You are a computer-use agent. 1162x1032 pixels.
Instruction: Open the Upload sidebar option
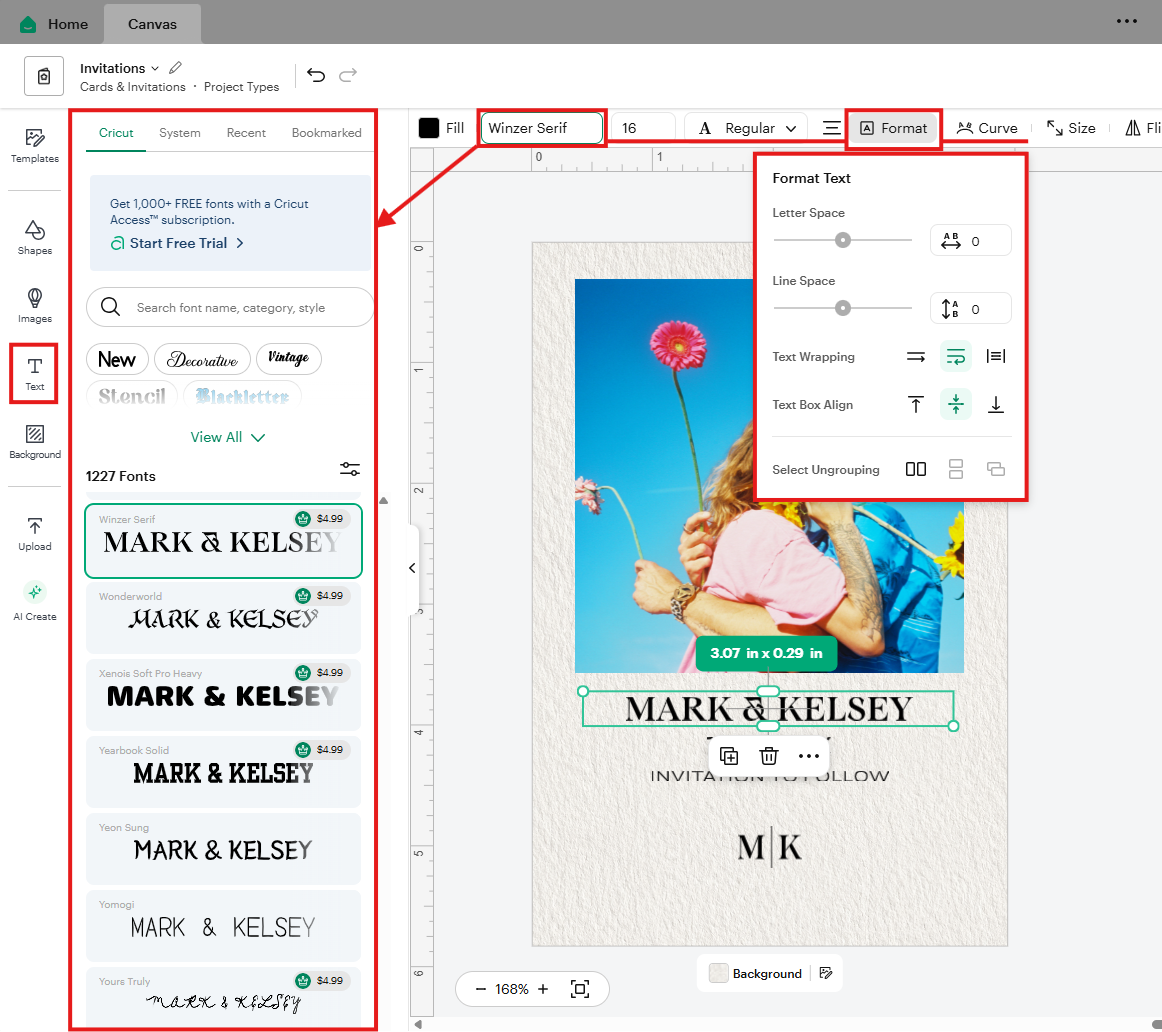tap(34, 534)
